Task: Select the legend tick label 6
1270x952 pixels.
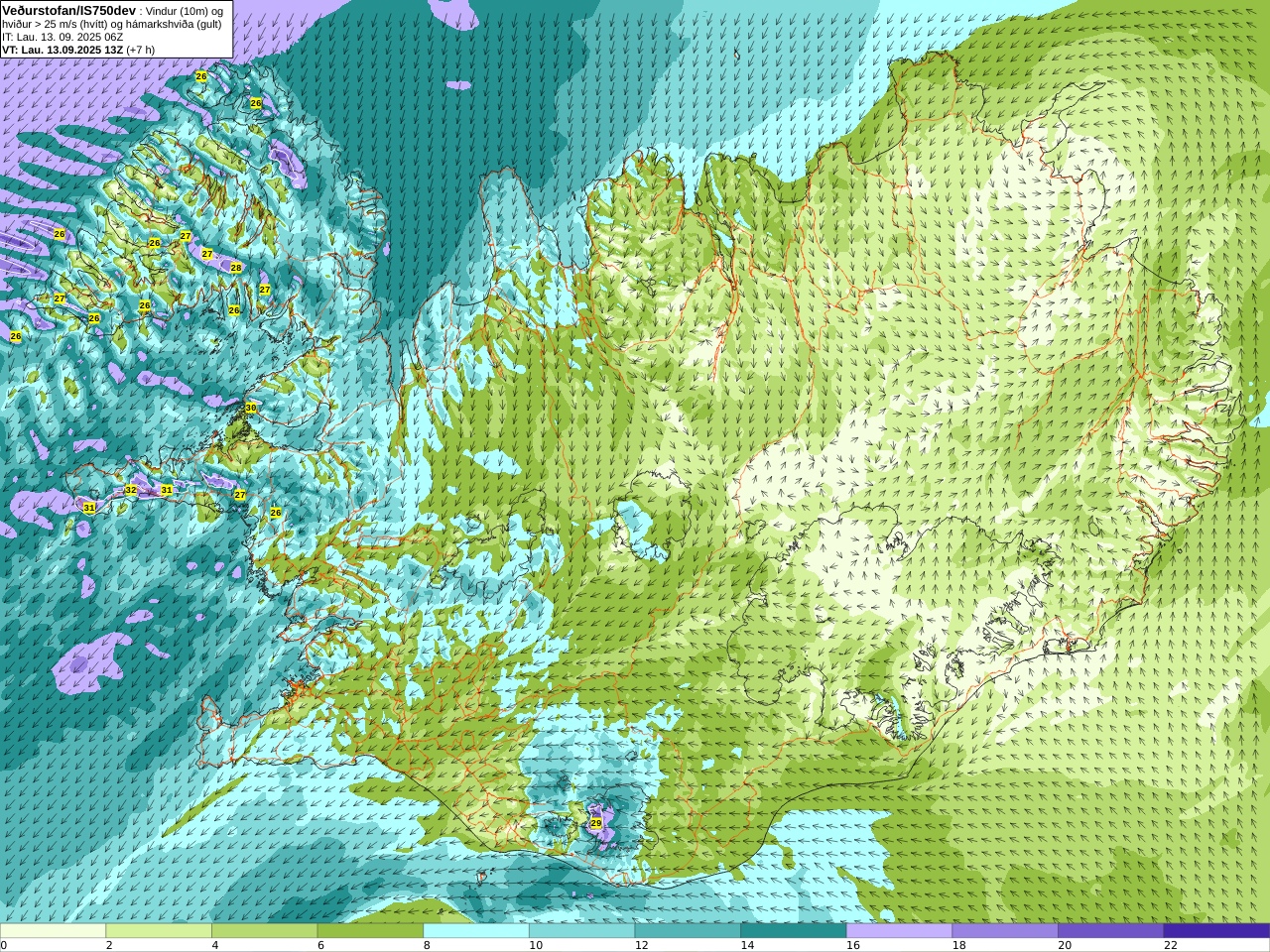Action: pyautogui.click(x=321, y=945)
